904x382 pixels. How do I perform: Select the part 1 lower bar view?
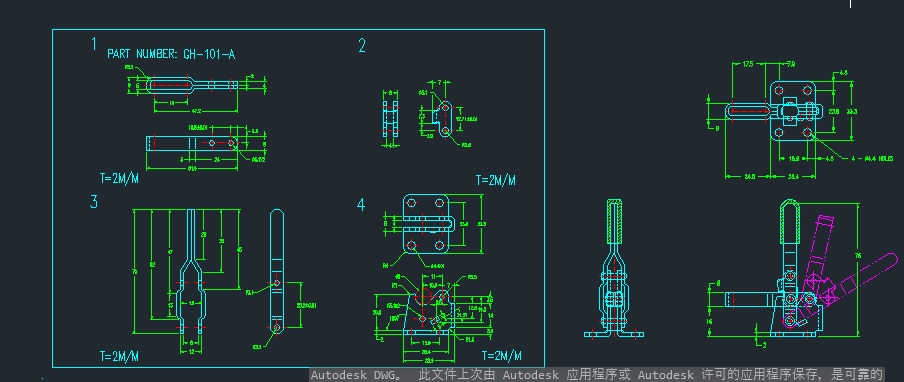[193, 143]
